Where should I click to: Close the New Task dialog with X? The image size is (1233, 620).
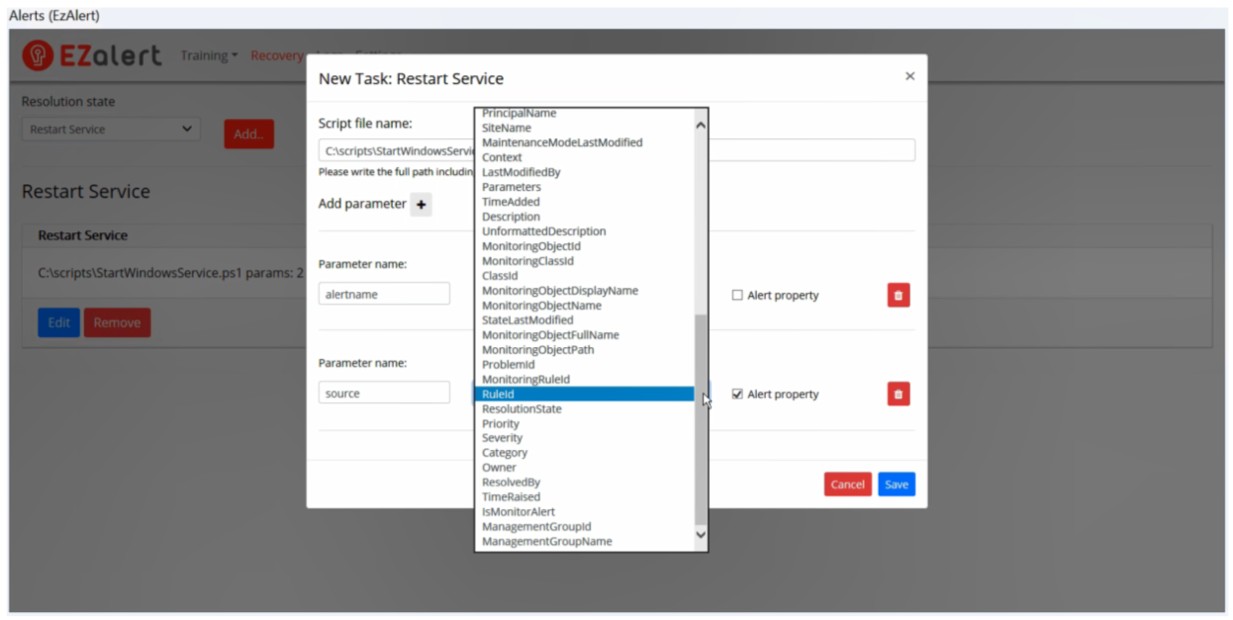[909, 76]
